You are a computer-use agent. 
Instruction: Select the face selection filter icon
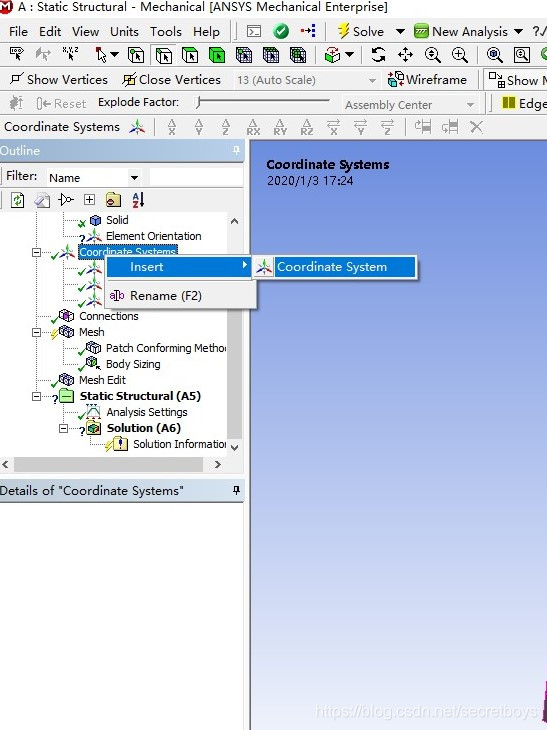[190, 55]
